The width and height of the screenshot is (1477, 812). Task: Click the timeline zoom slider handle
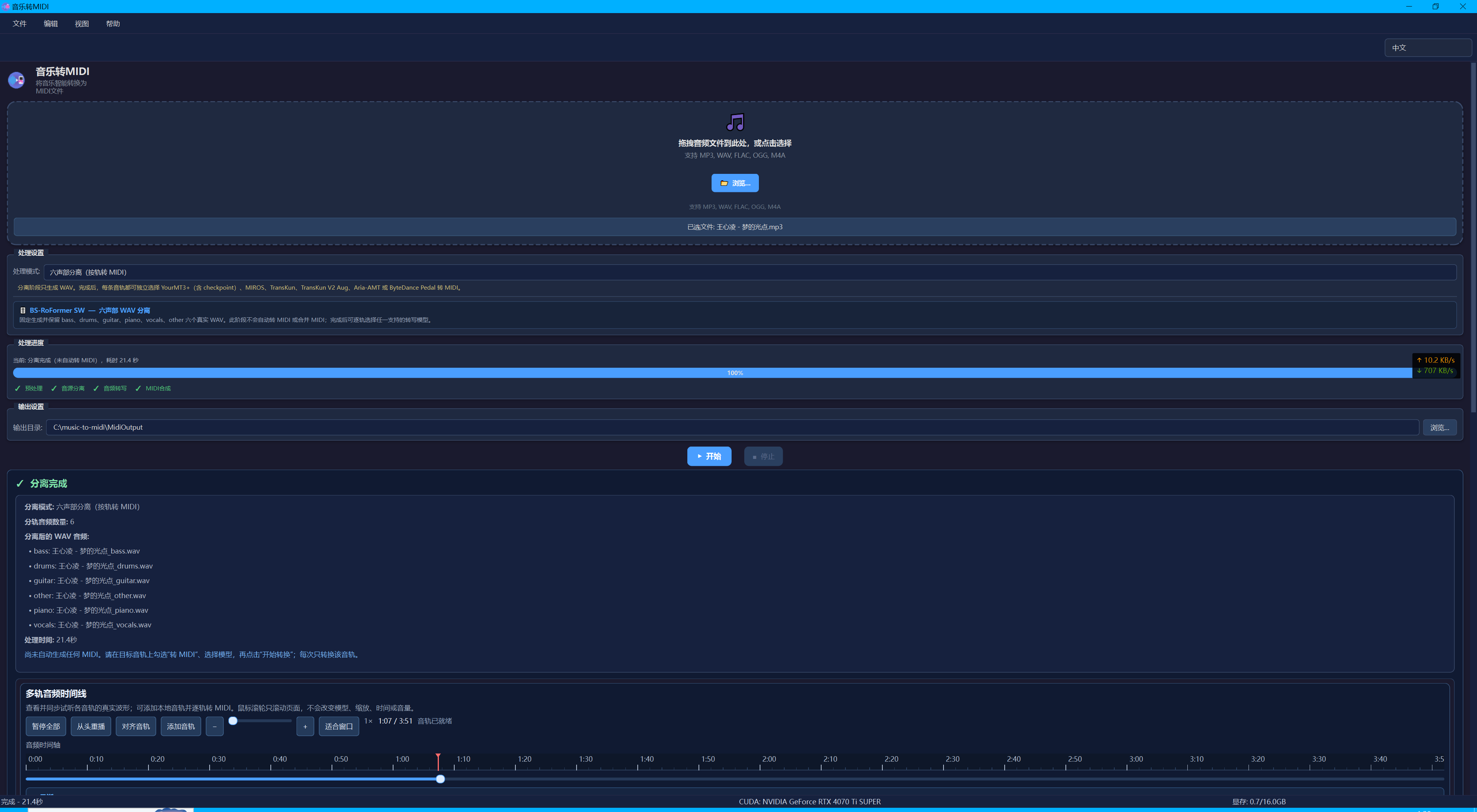[233, 721]
